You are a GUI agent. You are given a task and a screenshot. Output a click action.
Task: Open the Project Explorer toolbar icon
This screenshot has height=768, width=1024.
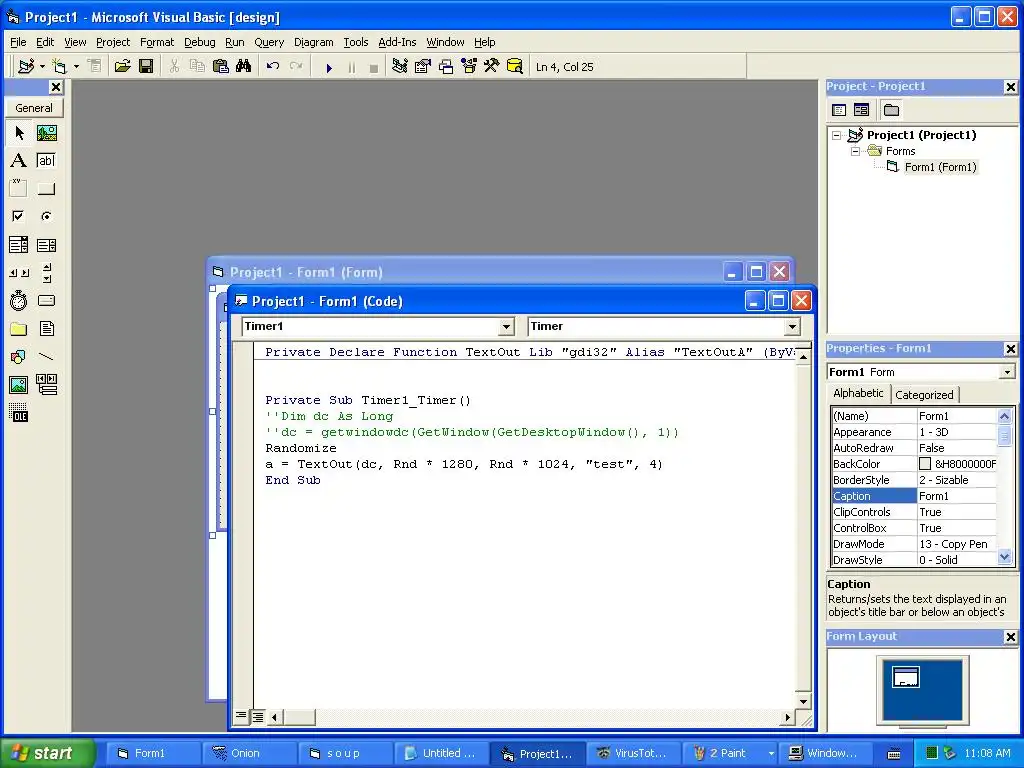pyautogui.click(x=400, y=67)
